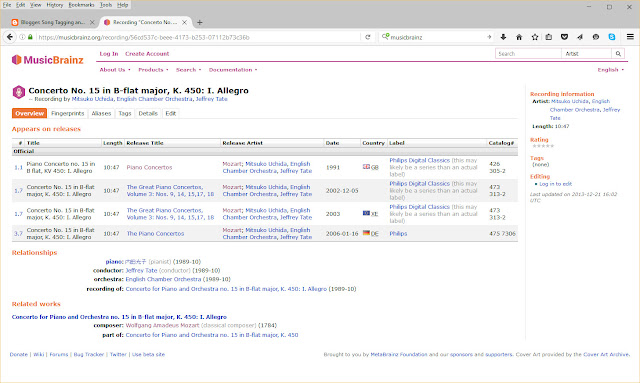Open the Philips label link

tap(398, 234)
